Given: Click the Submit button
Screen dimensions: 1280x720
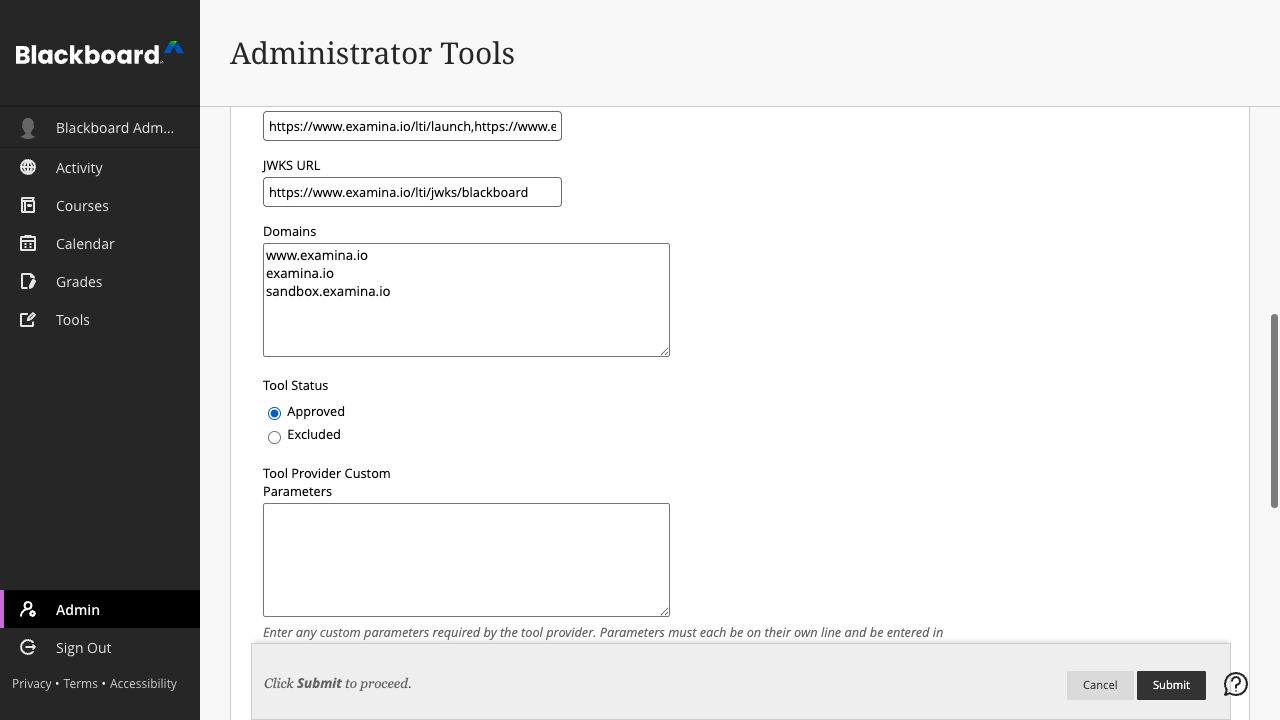Looking at the screenshot, I should pyautogui.click(x=1171, y=685).
